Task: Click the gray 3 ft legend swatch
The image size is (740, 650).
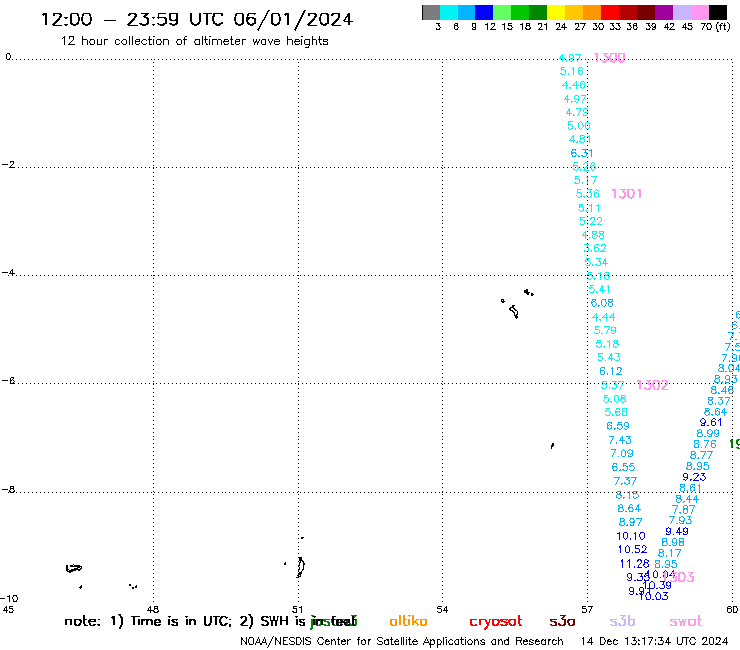Action: coord(431,12)
